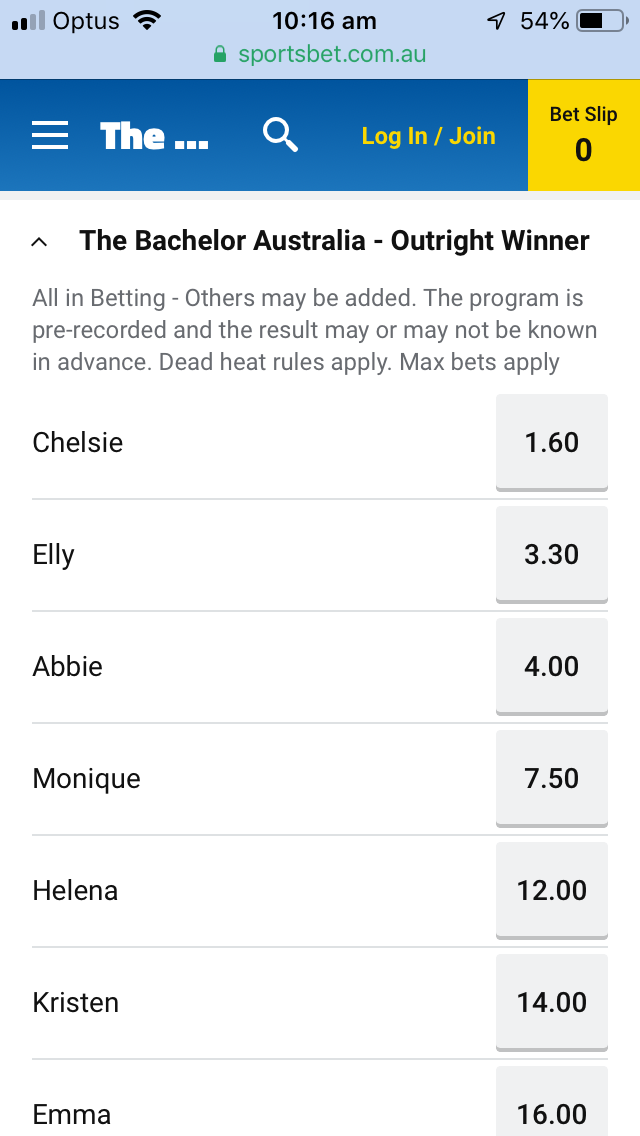Select Monique odds 7.50

coord(552,778)
